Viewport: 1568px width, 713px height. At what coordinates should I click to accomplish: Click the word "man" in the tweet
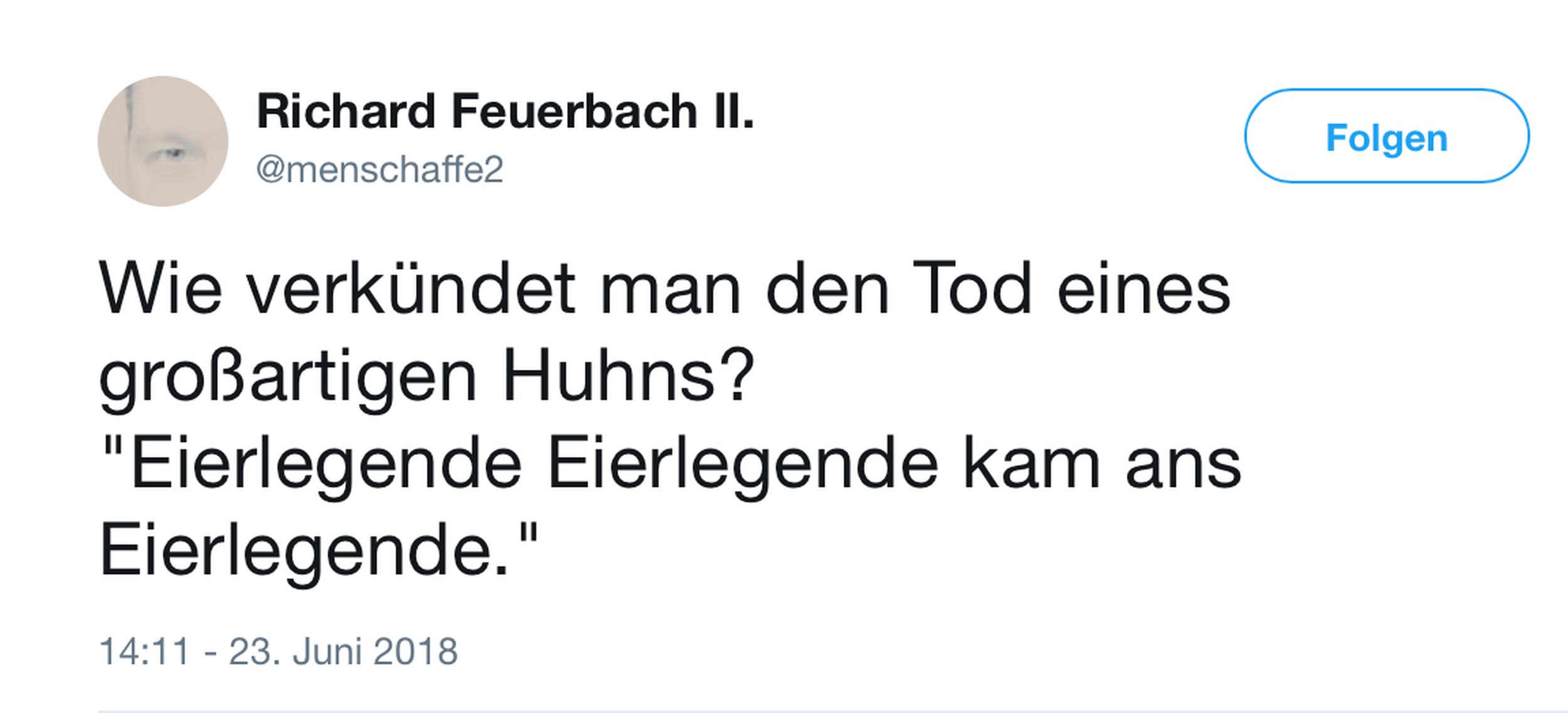click(x=670, y=290)
